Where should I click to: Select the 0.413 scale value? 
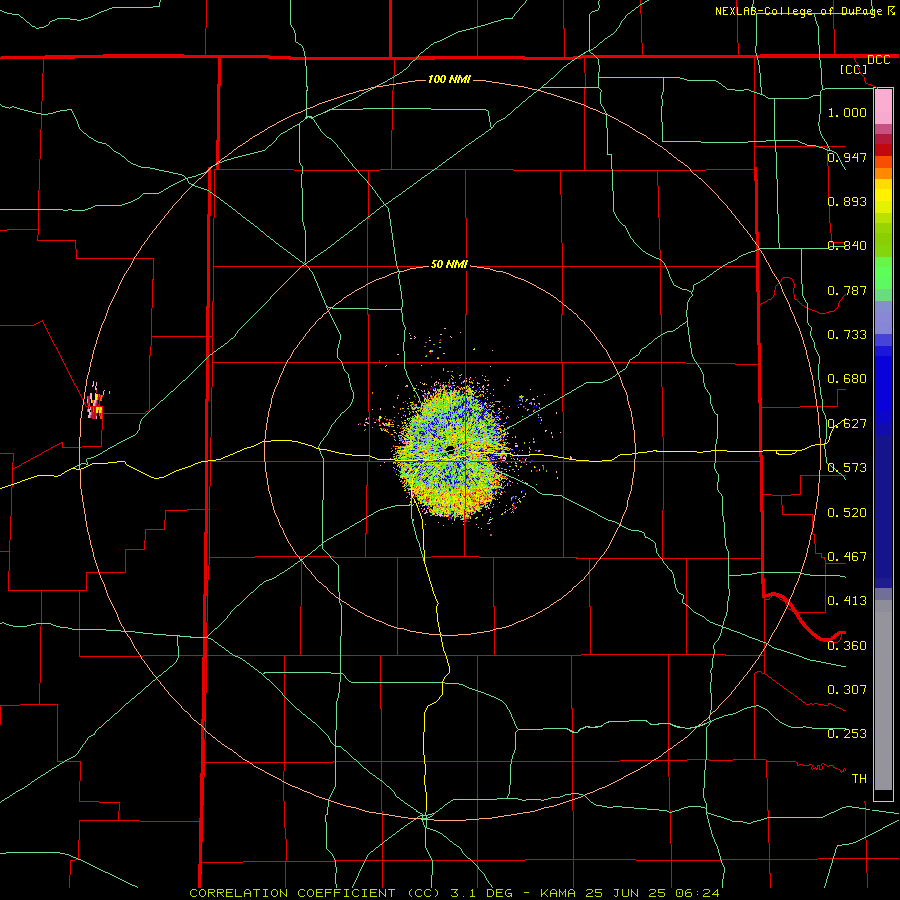coord(847,600)
